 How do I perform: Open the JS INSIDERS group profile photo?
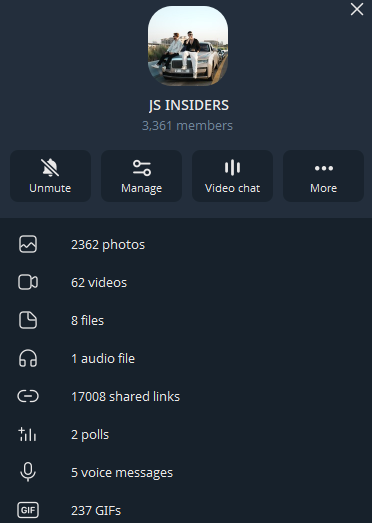[188, 46]
